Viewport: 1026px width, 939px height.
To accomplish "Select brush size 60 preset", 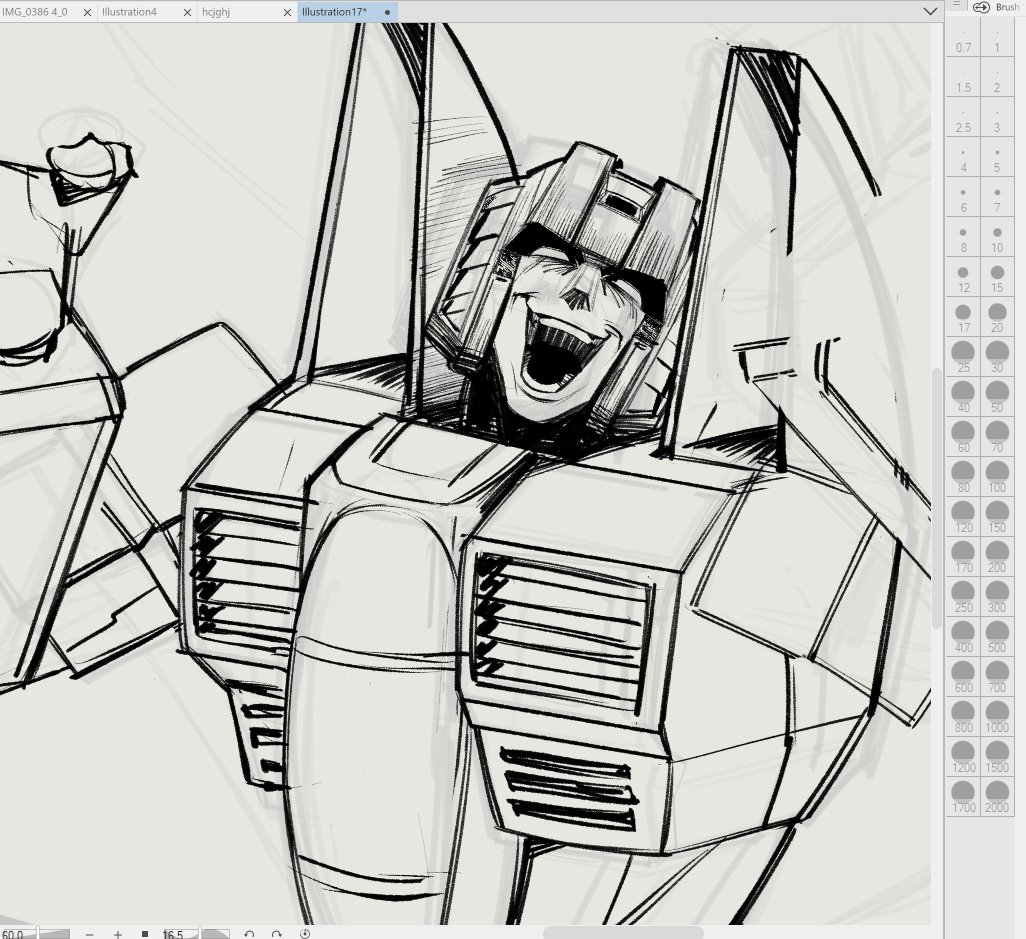I will pos(963,438).
